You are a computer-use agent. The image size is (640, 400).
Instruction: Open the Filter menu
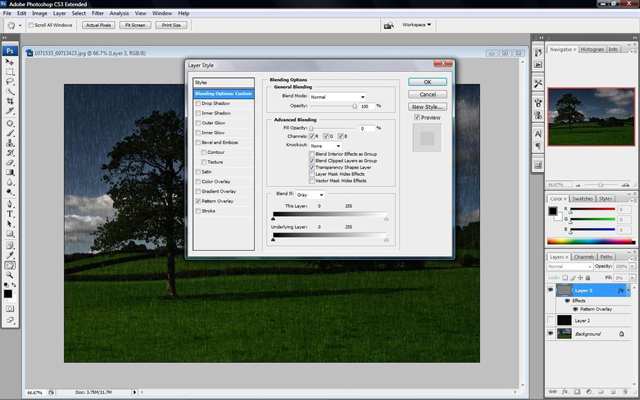pos(99,13)
